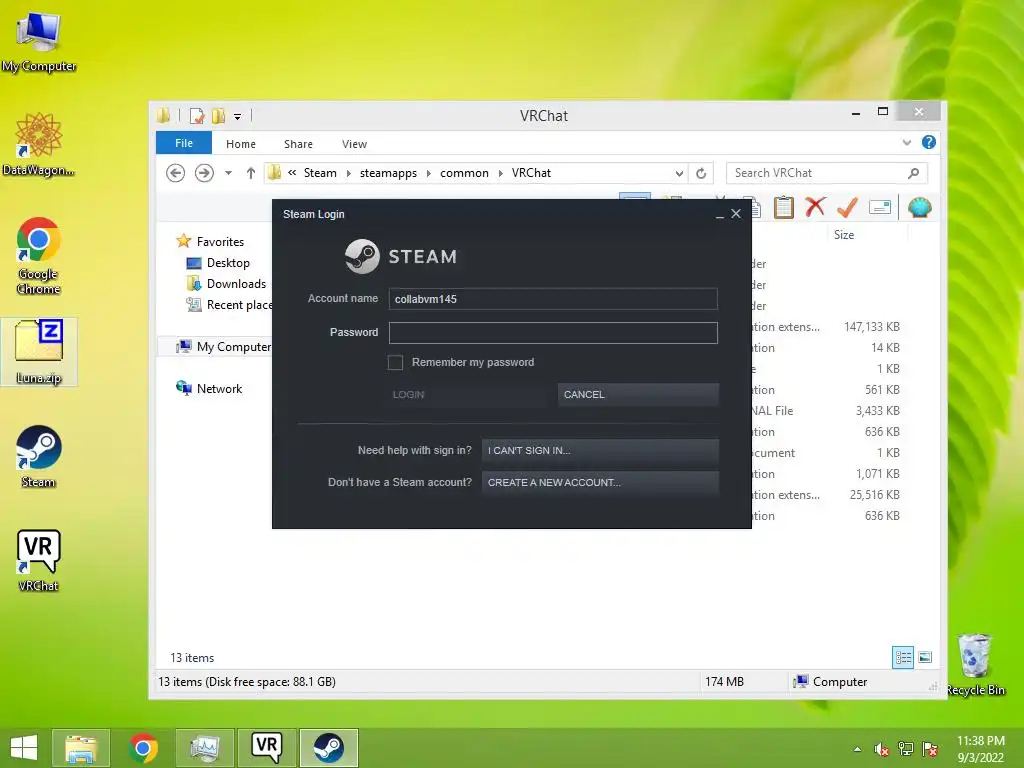
Task: Click the red X delete icon in toolbar
Action: 815,208
